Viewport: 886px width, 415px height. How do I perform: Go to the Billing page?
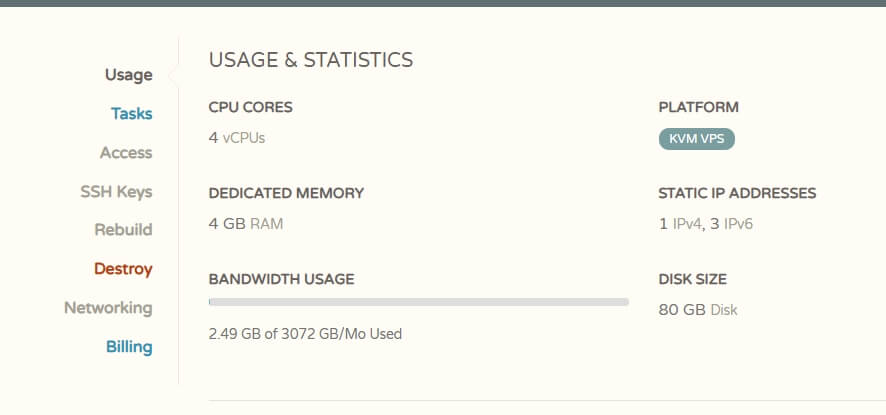(129, 347)
